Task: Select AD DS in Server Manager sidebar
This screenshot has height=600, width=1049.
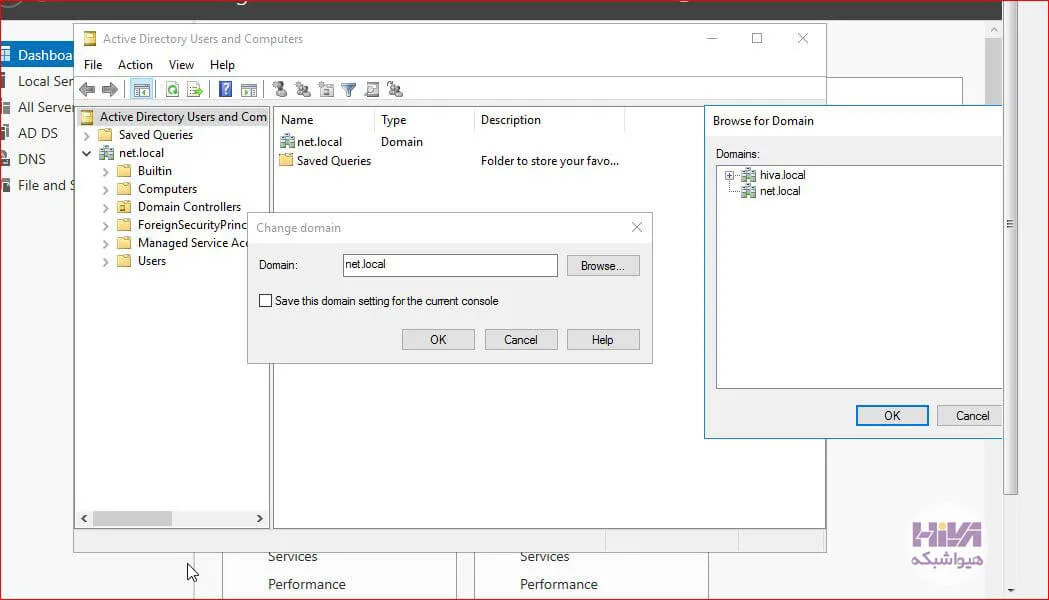Action: (x=37, y=133)
